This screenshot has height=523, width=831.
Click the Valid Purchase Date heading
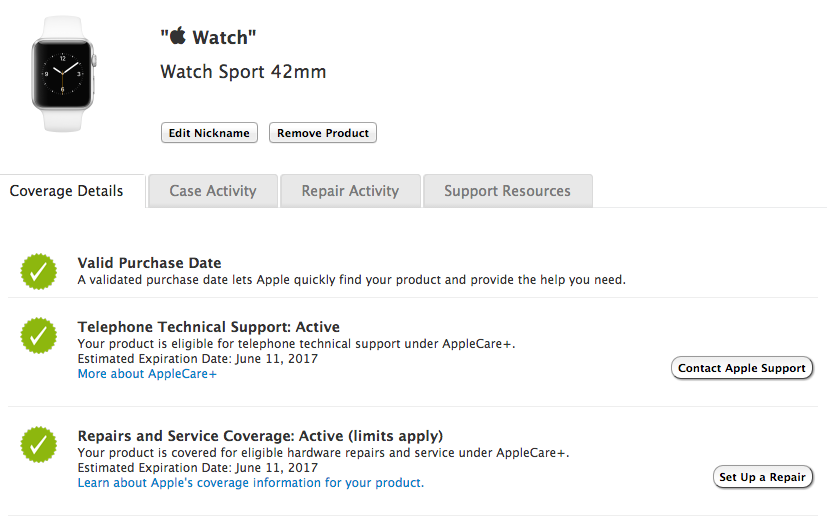(x=149, y=263)
